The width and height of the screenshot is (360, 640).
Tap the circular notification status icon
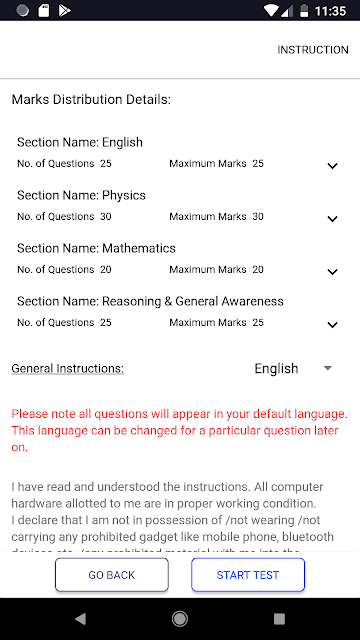[23, 11]
